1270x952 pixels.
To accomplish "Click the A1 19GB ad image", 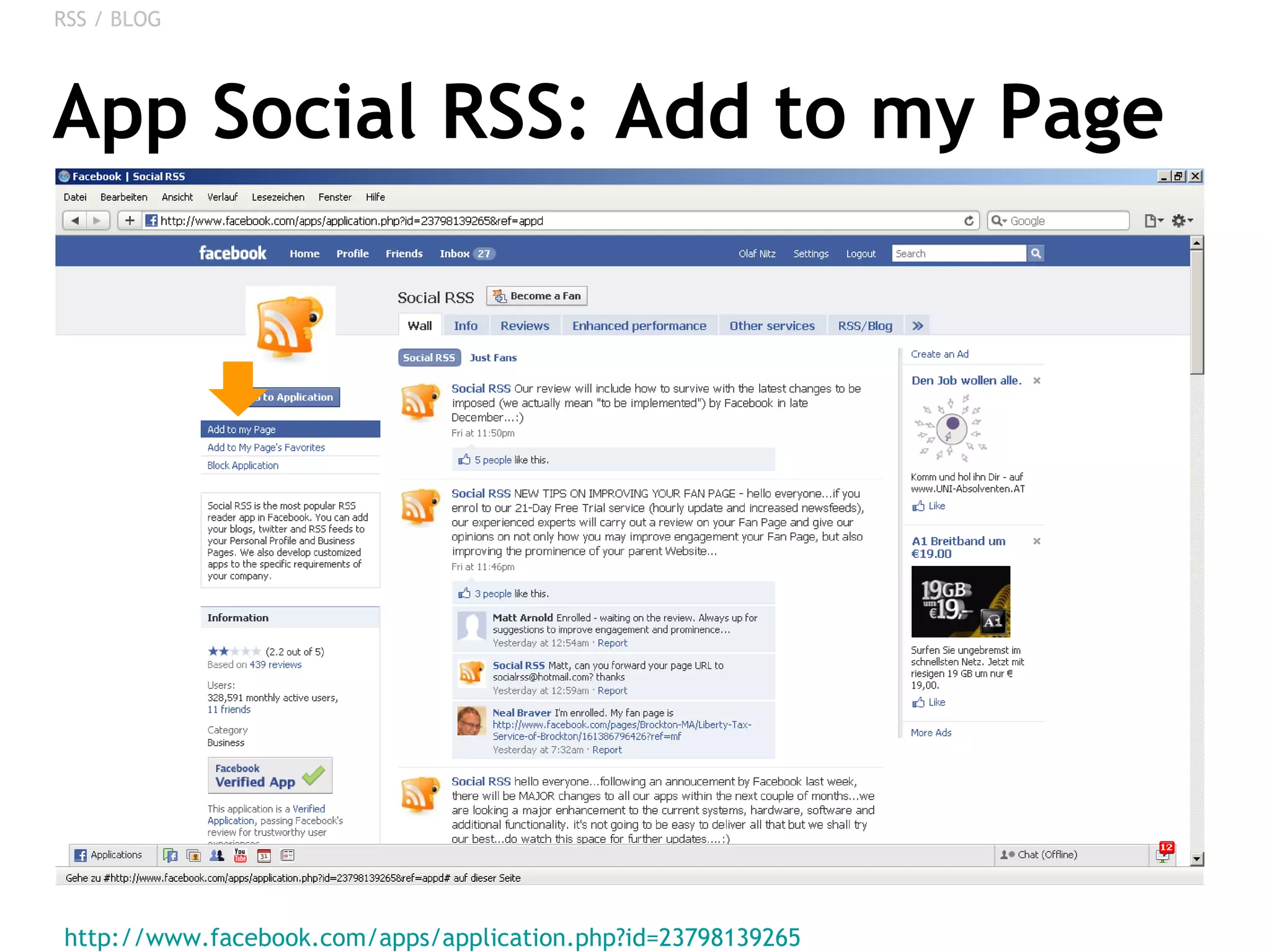I will pyautogui.click(x=961, y=602).
